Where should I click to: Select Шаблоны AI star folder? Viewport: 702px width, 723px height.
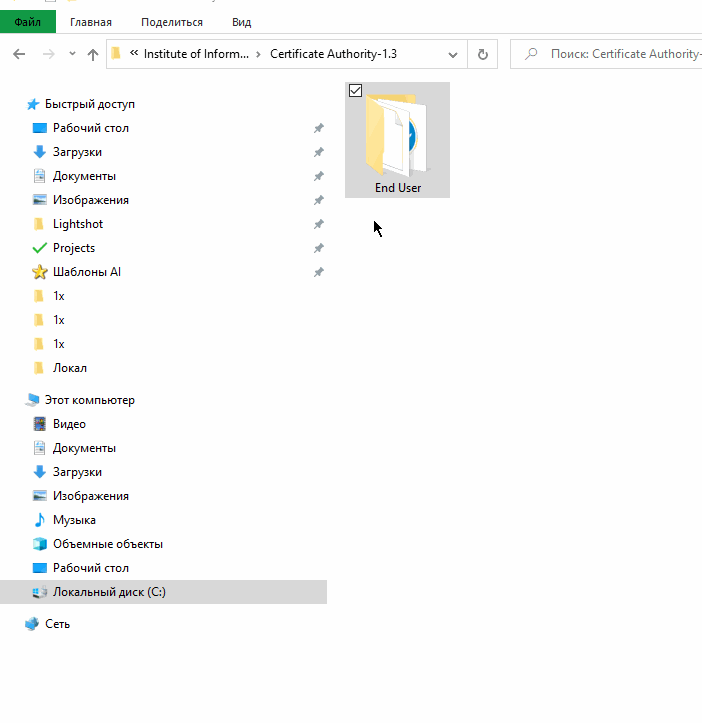[x=86, y=272]
